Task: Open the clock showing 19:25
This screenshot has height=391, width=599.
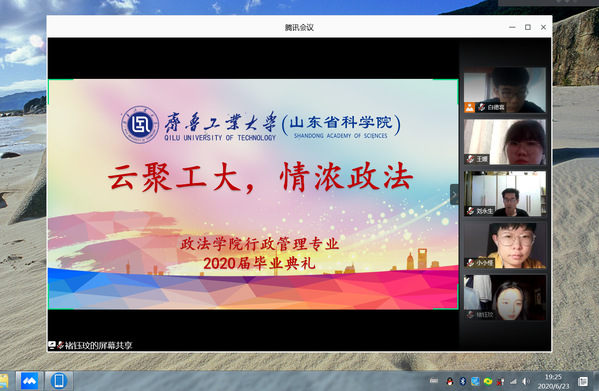Action: pyautogui.click(x=553, y=381)
